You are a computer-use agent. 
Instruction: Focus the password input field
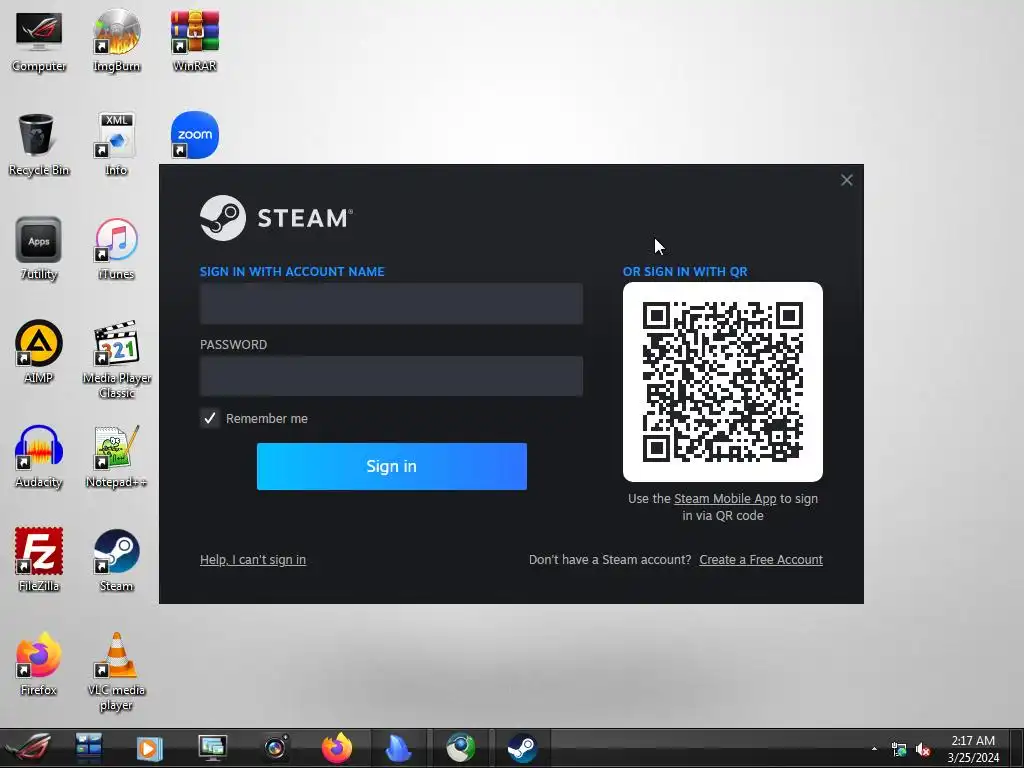coord(391,376)
